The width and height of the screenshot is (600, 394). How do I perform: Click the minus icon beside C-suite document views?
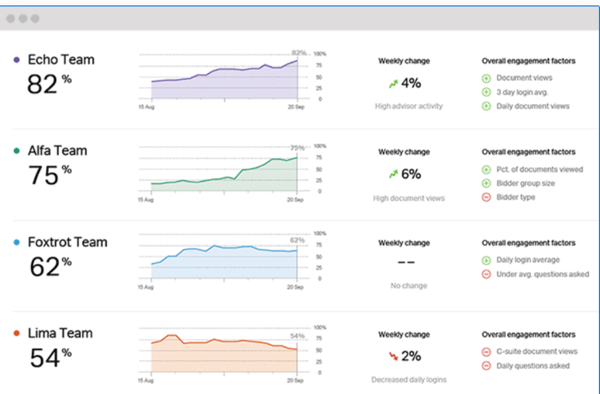coord(486,352)
